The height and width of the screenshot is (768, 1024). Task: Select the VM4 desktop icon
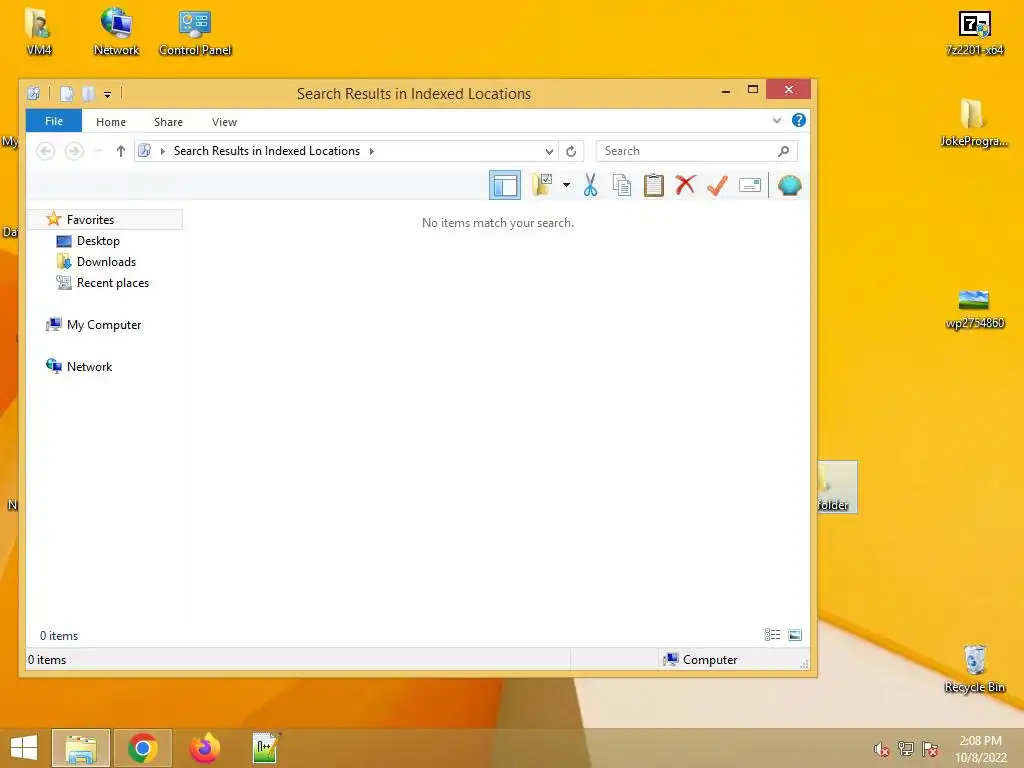(39, 31)
